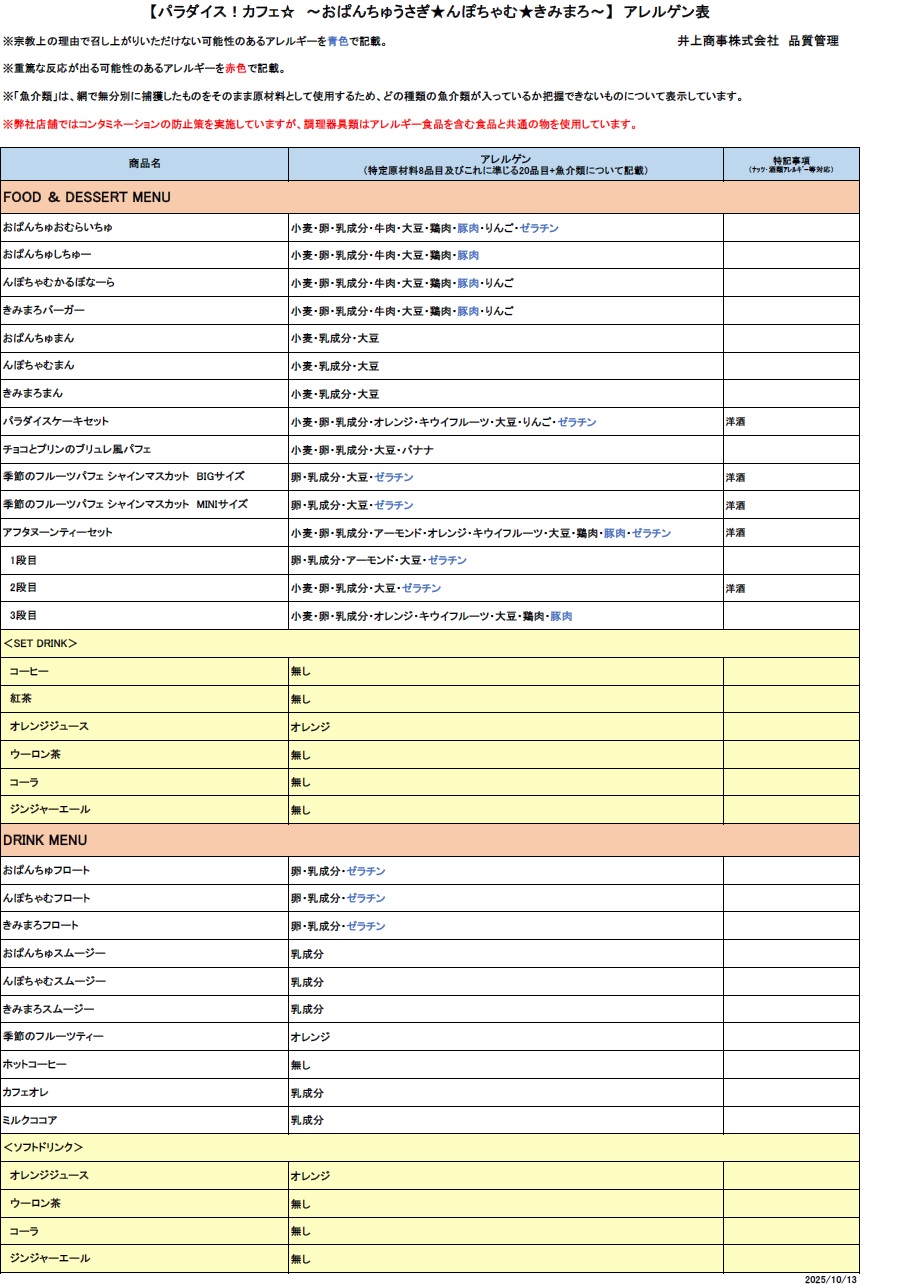This screenshot has width=921, height=1284.
Task: Click the 2025/10/13 date at bottom
Action: (x=830, y=1279)
